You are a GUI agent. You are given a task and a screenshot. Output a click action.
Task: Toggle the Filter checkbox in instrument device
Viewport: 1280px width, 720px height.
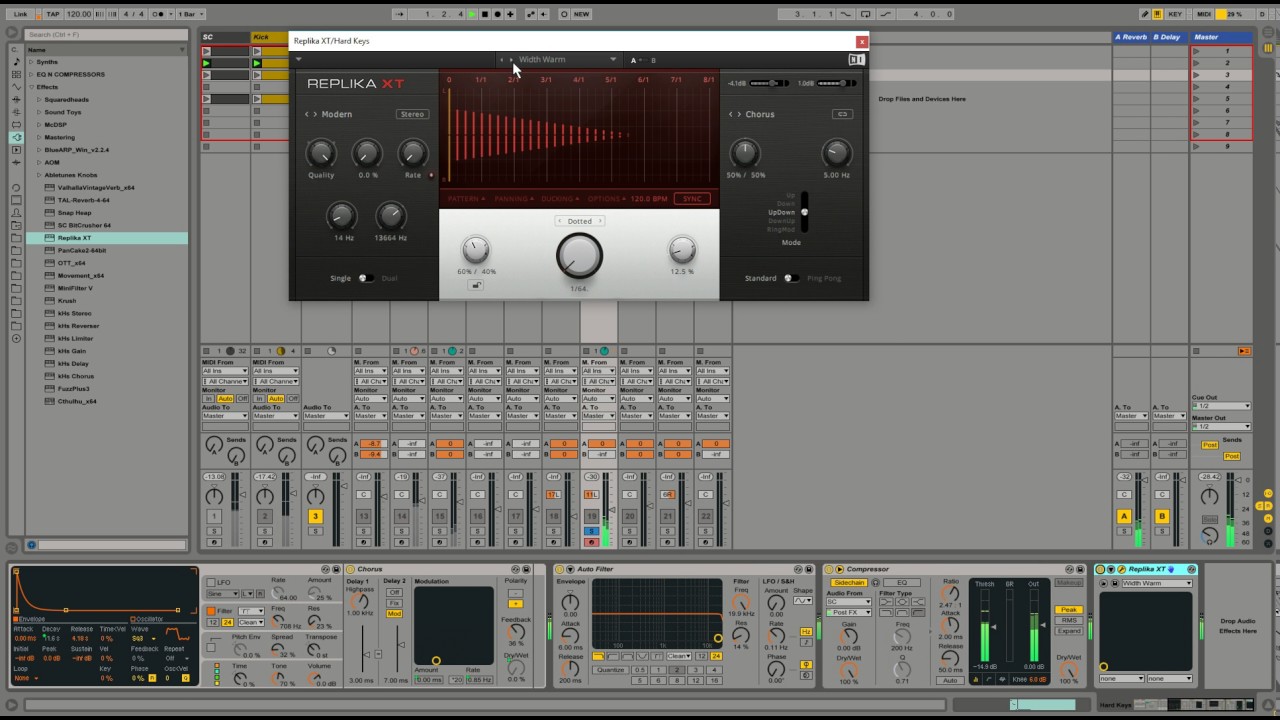pos(211,611)
